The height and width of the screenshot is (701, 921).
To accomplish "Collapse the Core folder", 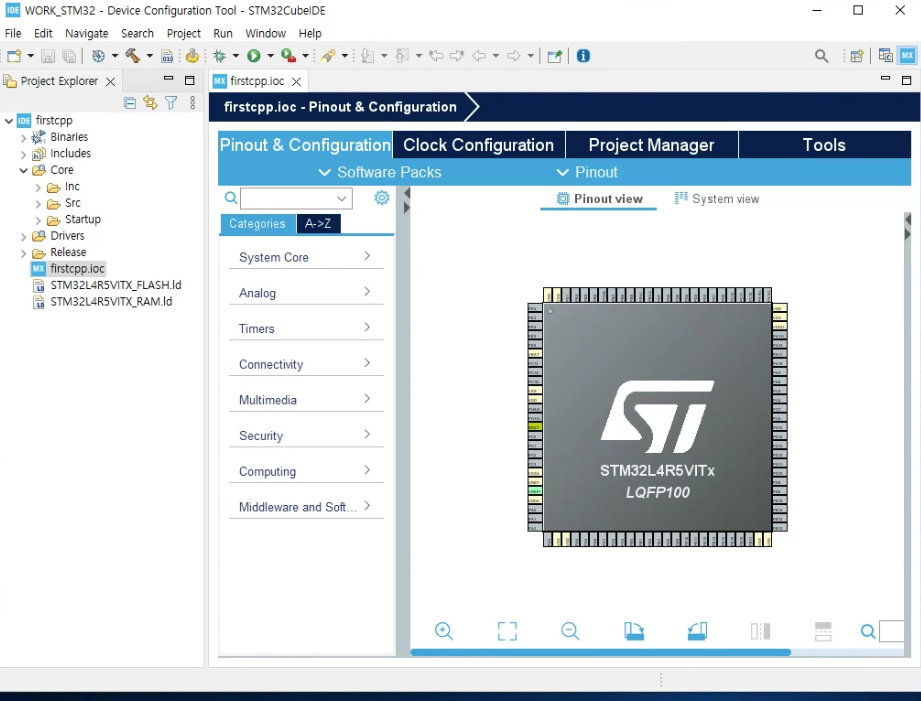I will [x=23, y=170].
